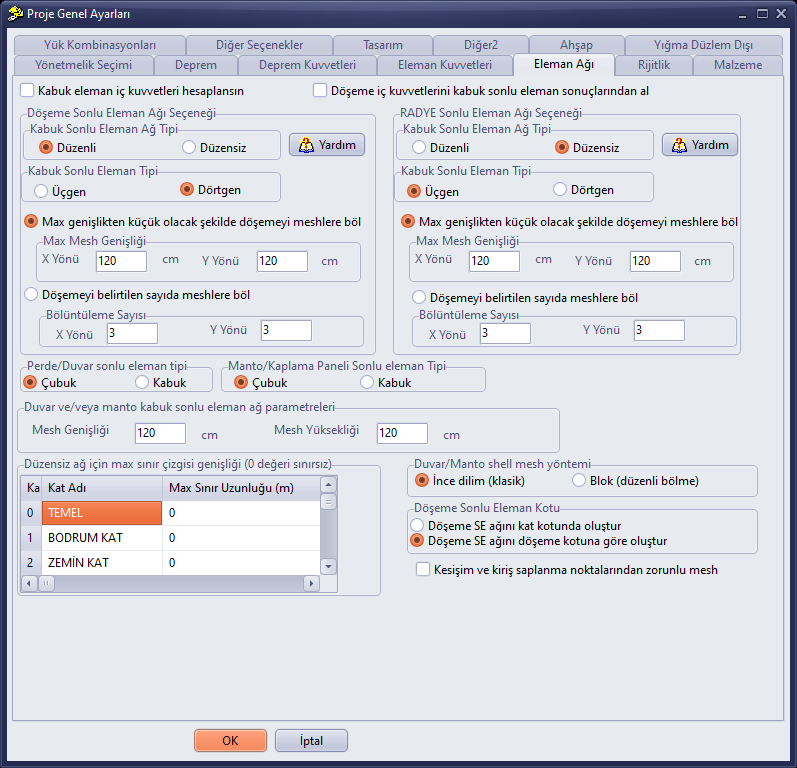Screen dimensions: 797x768
Task: Click Max Sınır Uzunluğu column header
Action: point(241,488)
